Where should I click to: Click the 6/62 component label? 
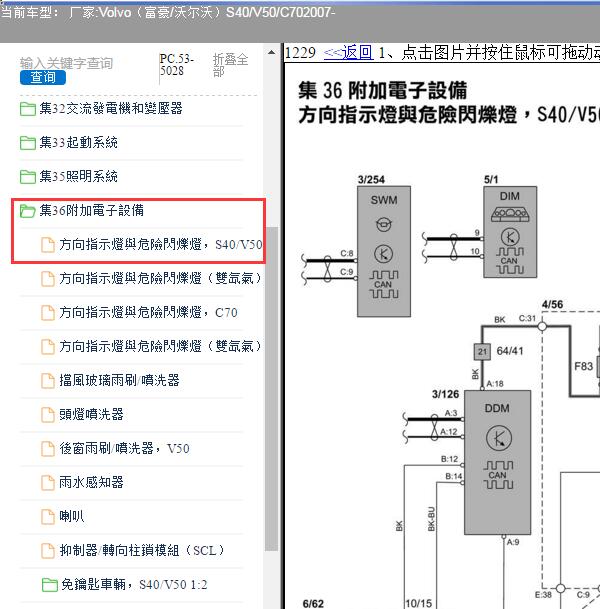coord(313,604)
